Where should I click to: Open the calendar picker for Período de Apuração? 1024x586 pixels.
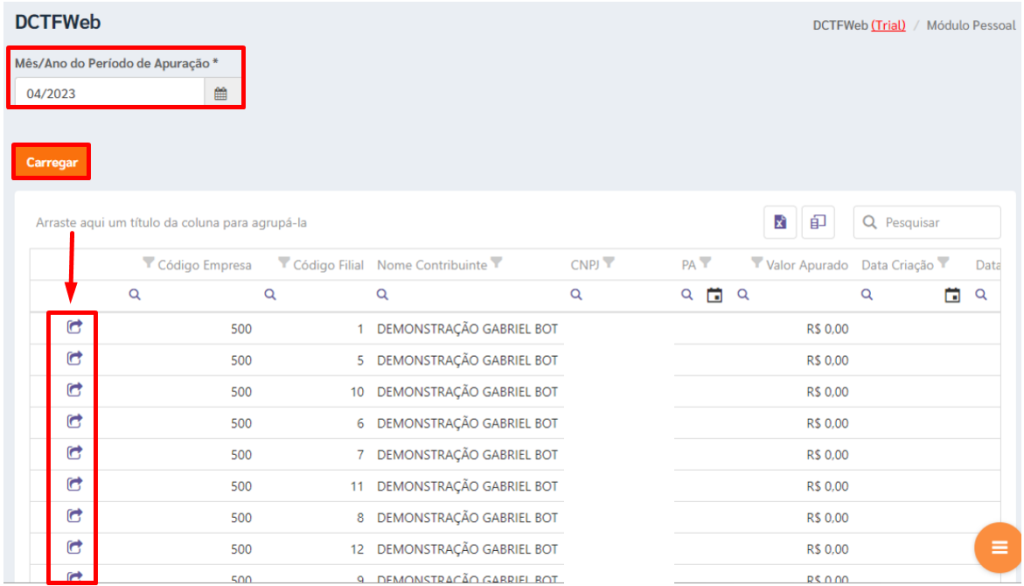[x=221, y=93]
